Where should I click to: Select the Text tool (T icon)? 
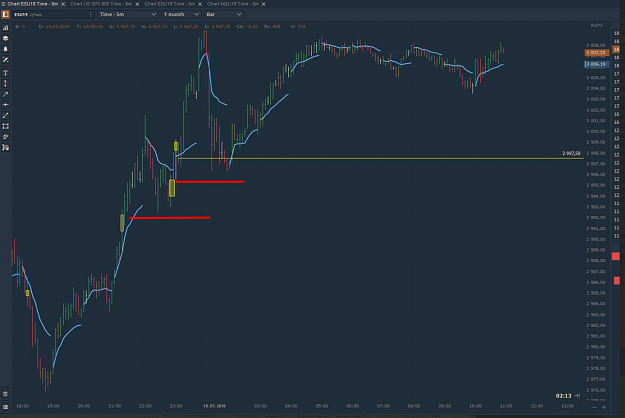(x=6, y=73)
